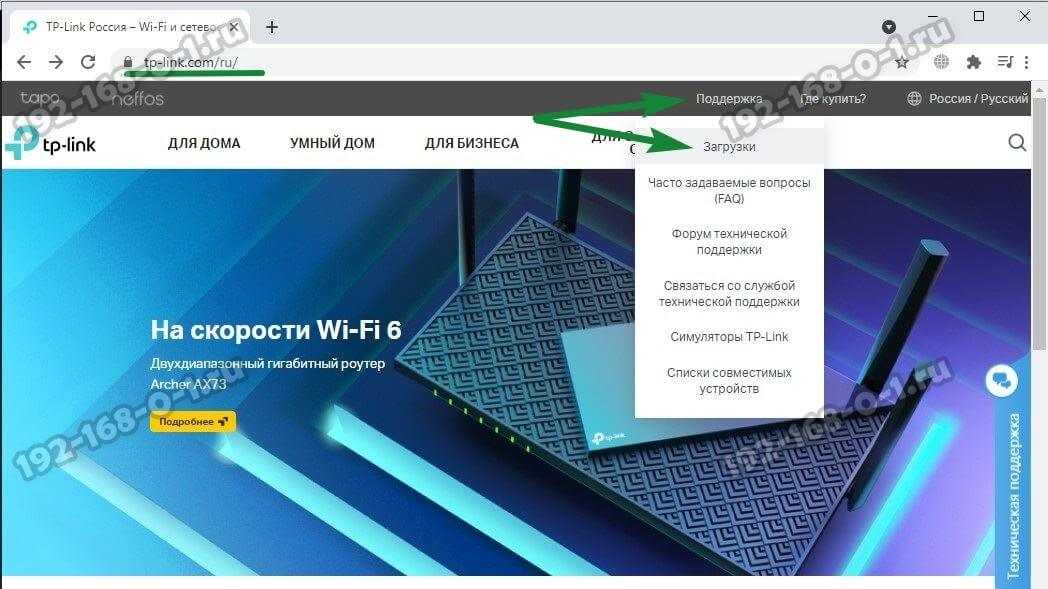Screen dimensions: 1048x589
Task: Bookmark this page with star icon
Action: click(x=902, y=62)
